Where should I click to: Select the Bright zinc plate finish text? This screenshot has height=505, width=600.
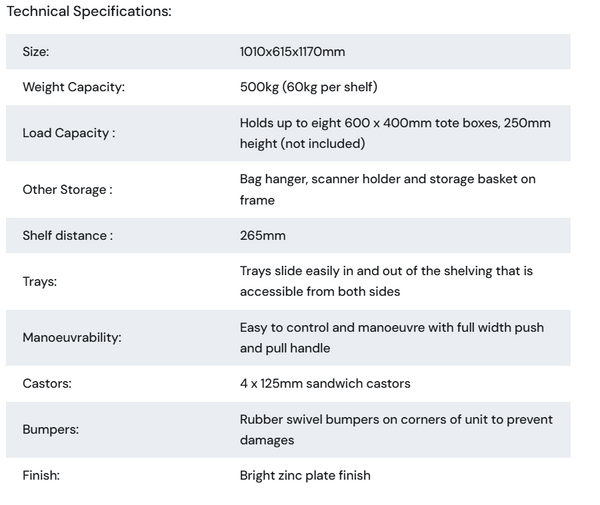coord(305,475)
